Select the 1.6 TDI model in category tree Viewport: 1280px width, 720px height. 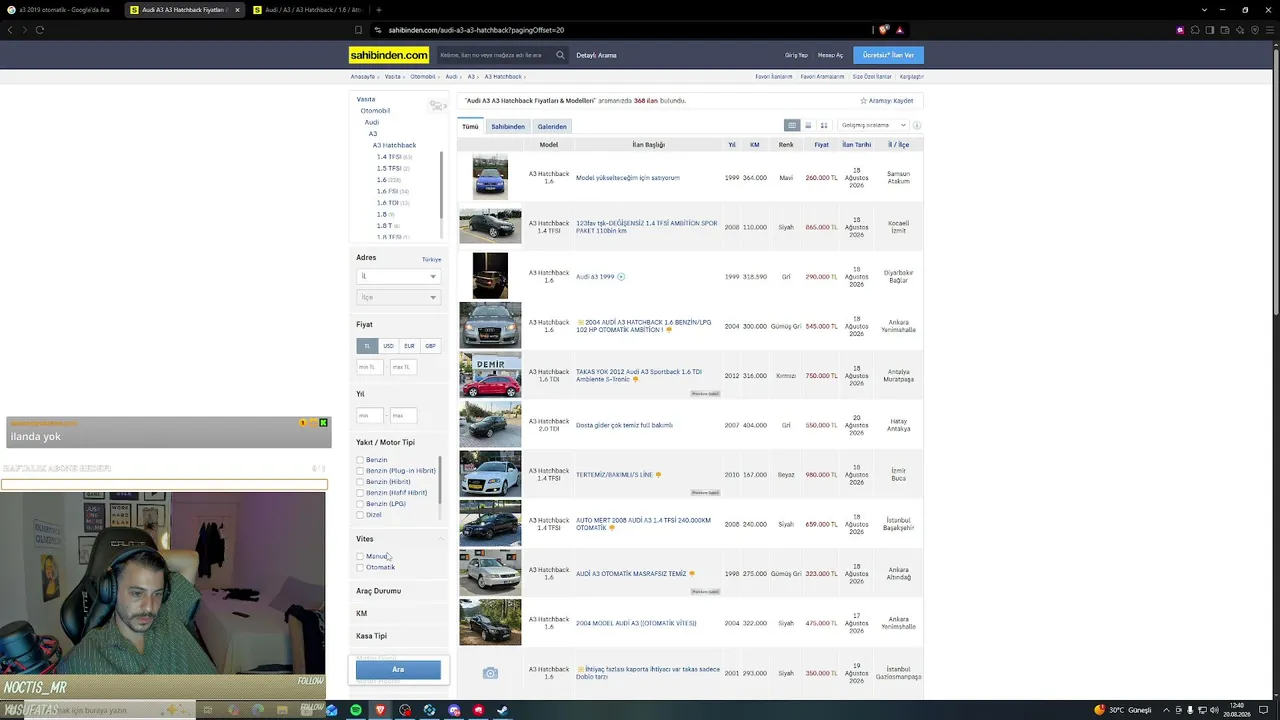pos(388,203)
